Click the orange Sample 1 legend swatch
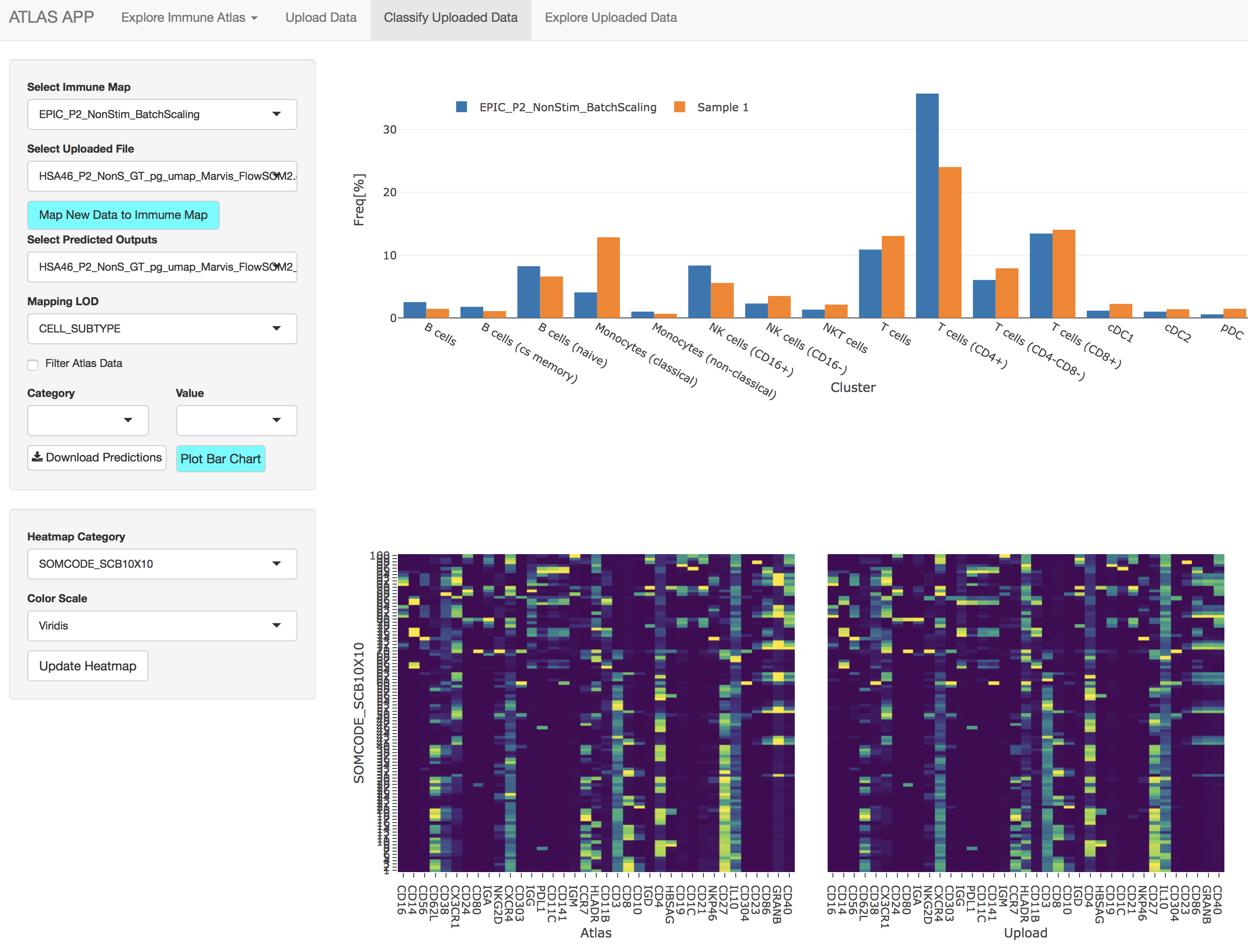This screenshot has height=952, width=1248. coord(680,107)
